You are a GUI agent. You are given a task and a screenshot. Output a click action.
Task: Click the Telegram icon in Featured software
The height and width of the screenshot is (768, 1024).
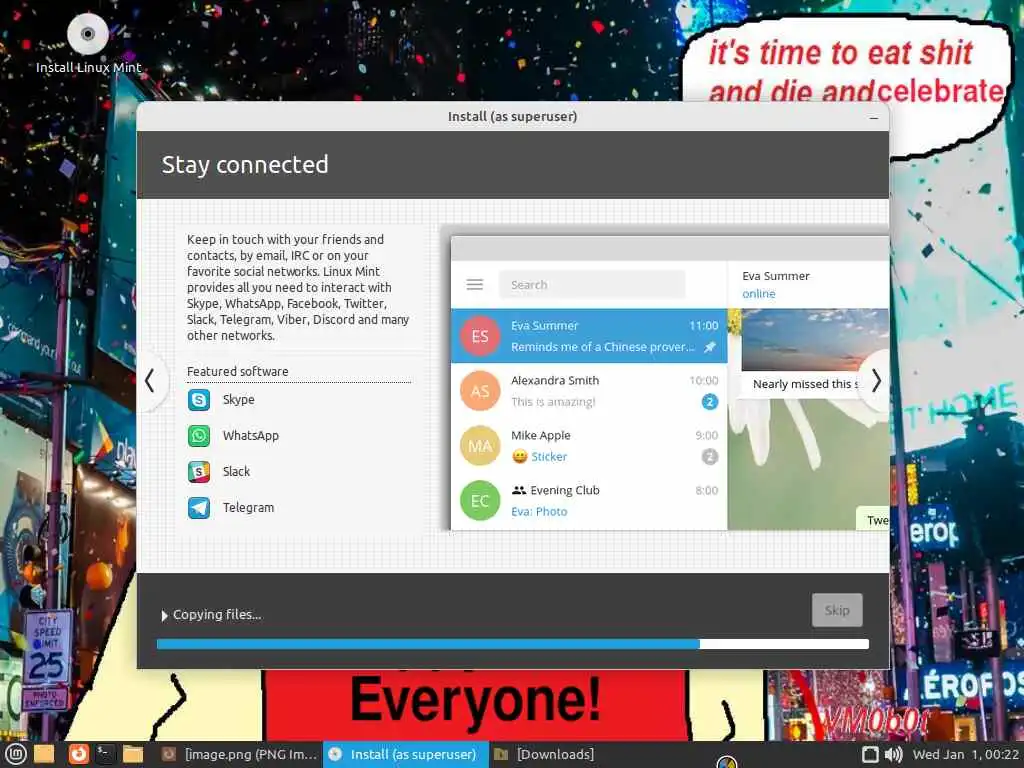199,507
